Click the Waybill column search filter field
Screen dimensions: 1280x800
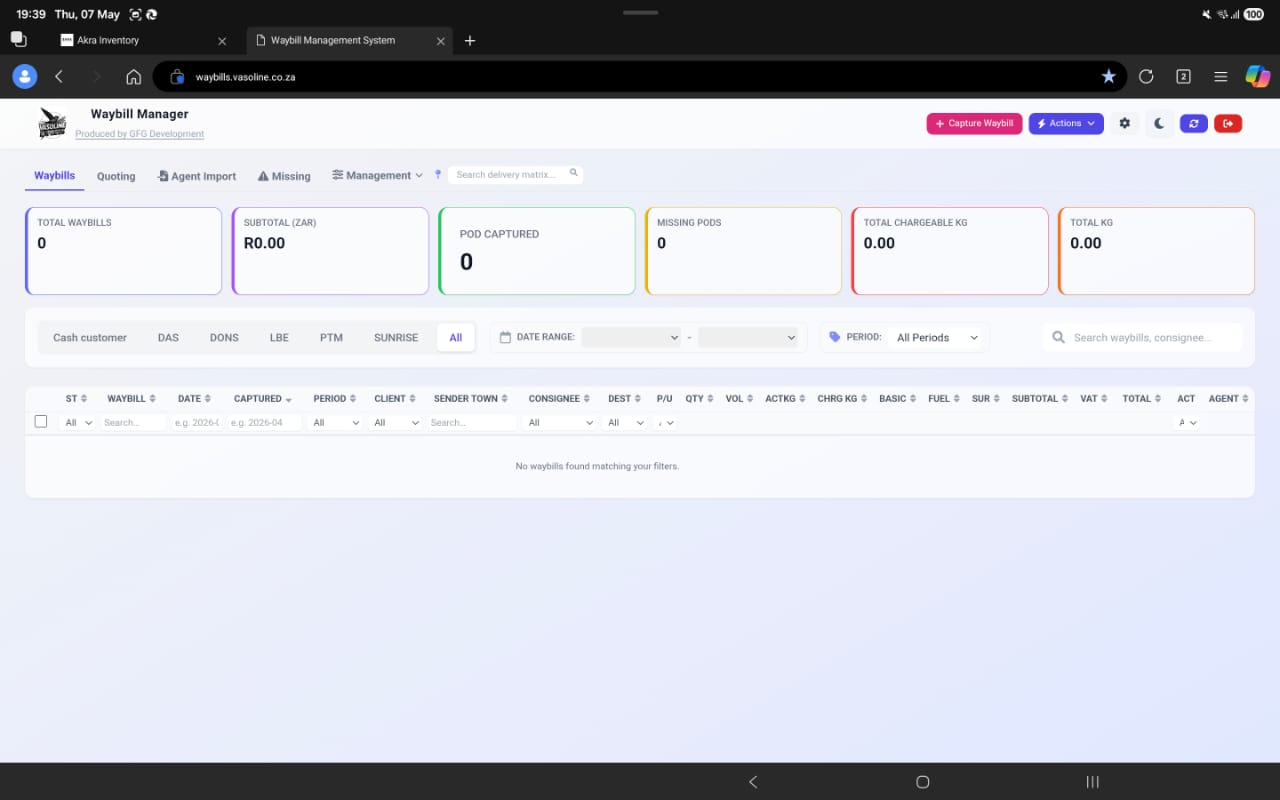pos(133,423)
